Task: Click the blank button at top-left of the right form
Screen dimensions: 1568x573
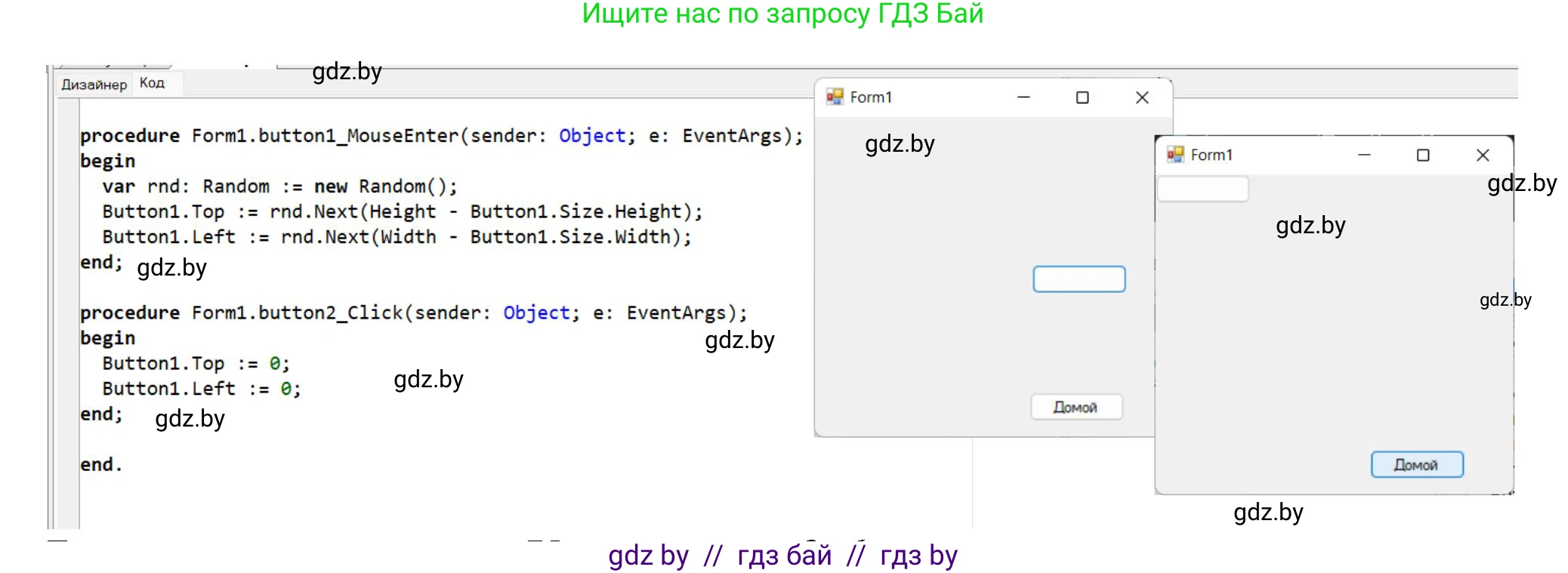Action: click(1202, 189)
